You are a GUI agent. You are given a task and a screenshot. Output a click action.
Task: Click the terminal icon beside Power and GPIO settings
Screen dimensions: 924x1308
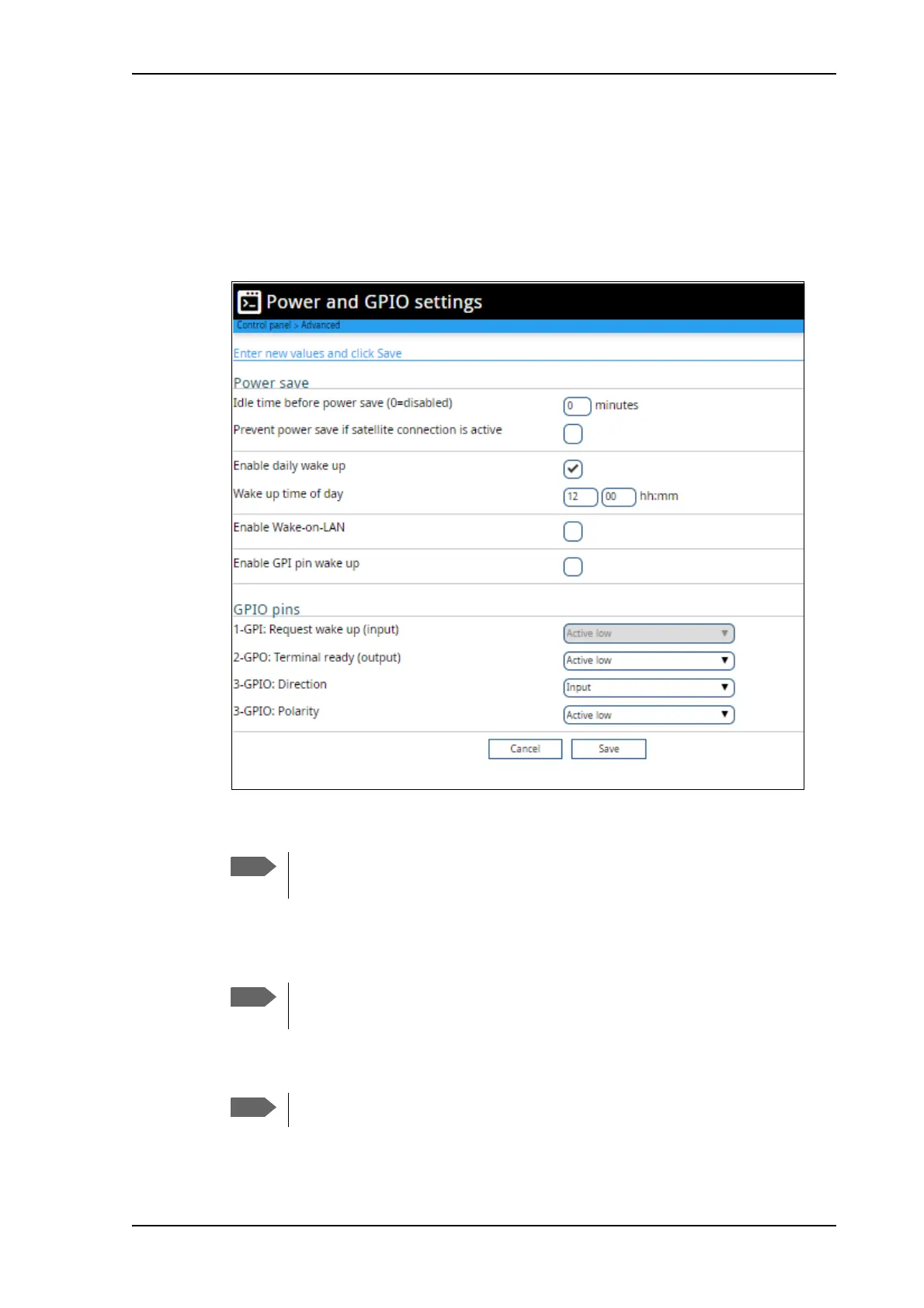(249, 301)
